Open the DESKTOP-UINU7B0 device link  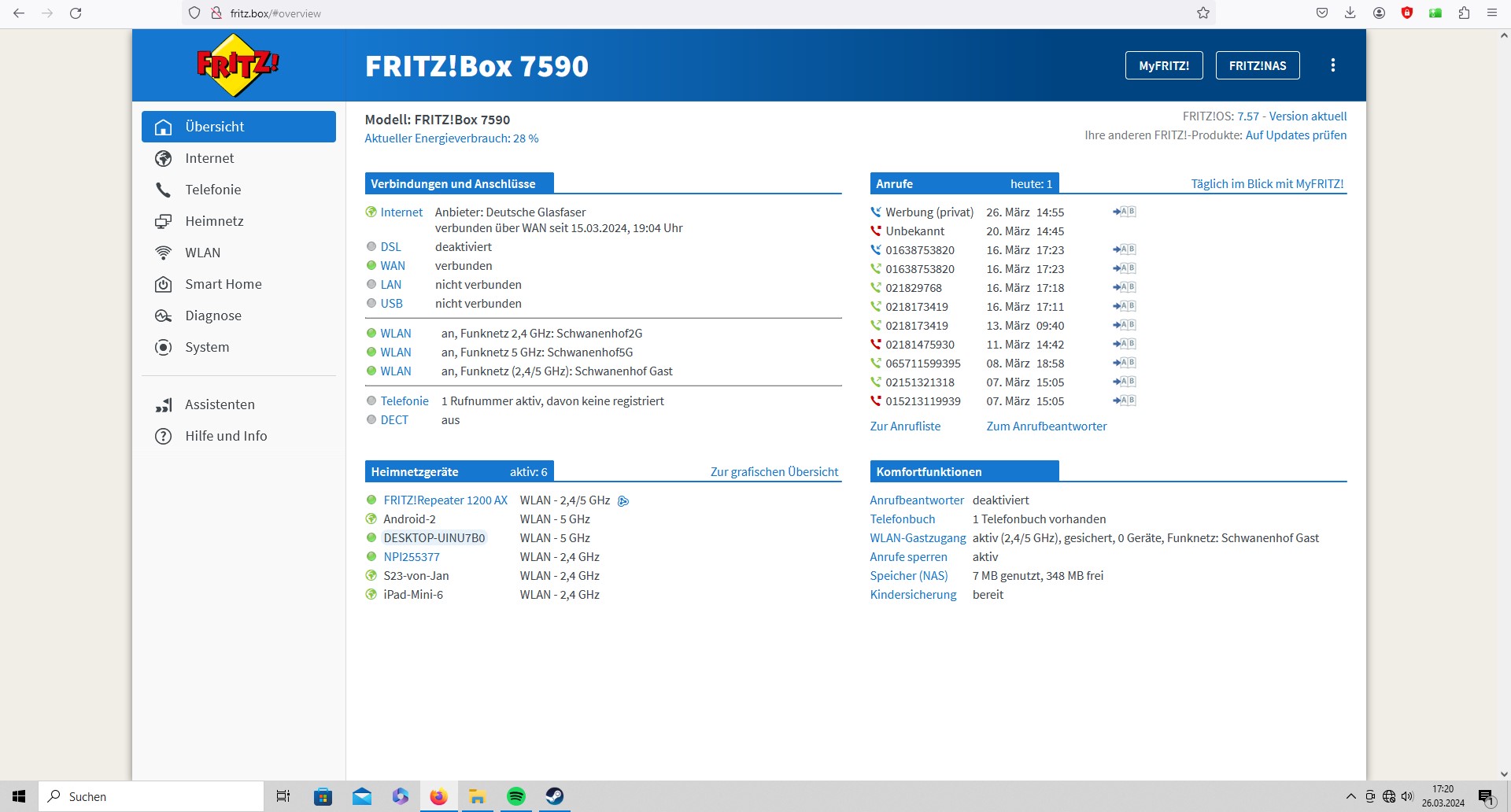tap(434, 537)
